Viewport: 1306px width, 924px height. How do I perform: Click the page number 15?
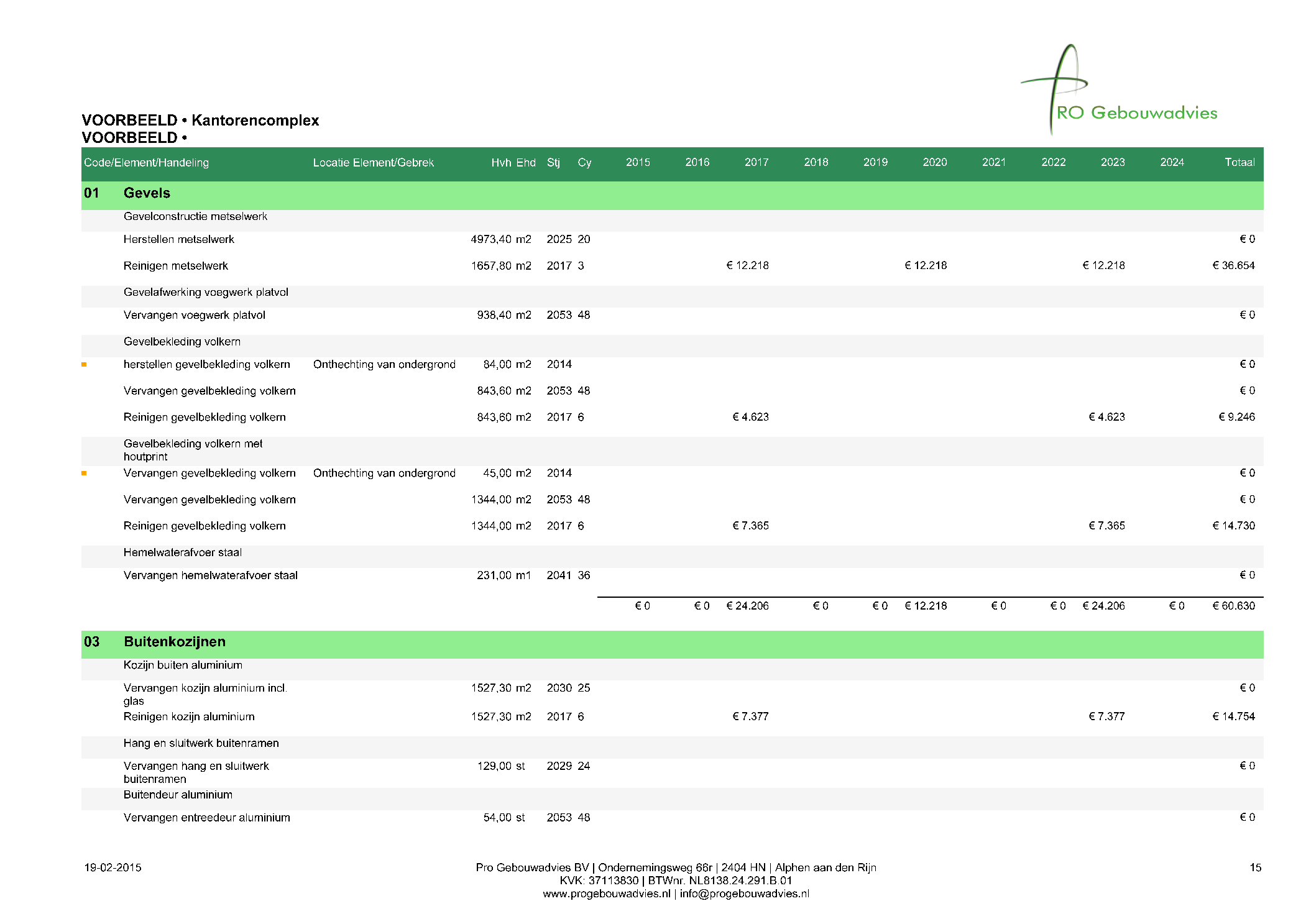(1255, 868)
